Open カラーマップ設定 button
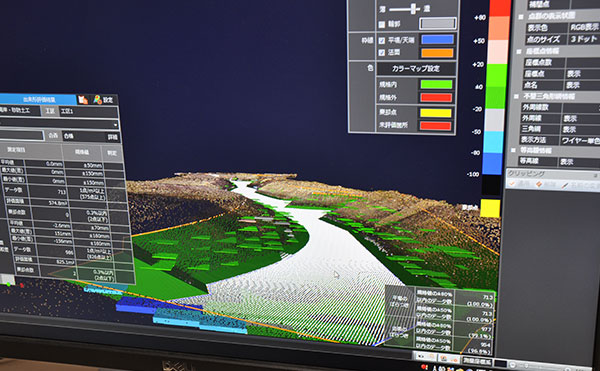600x371 pixels. [416, 69]
